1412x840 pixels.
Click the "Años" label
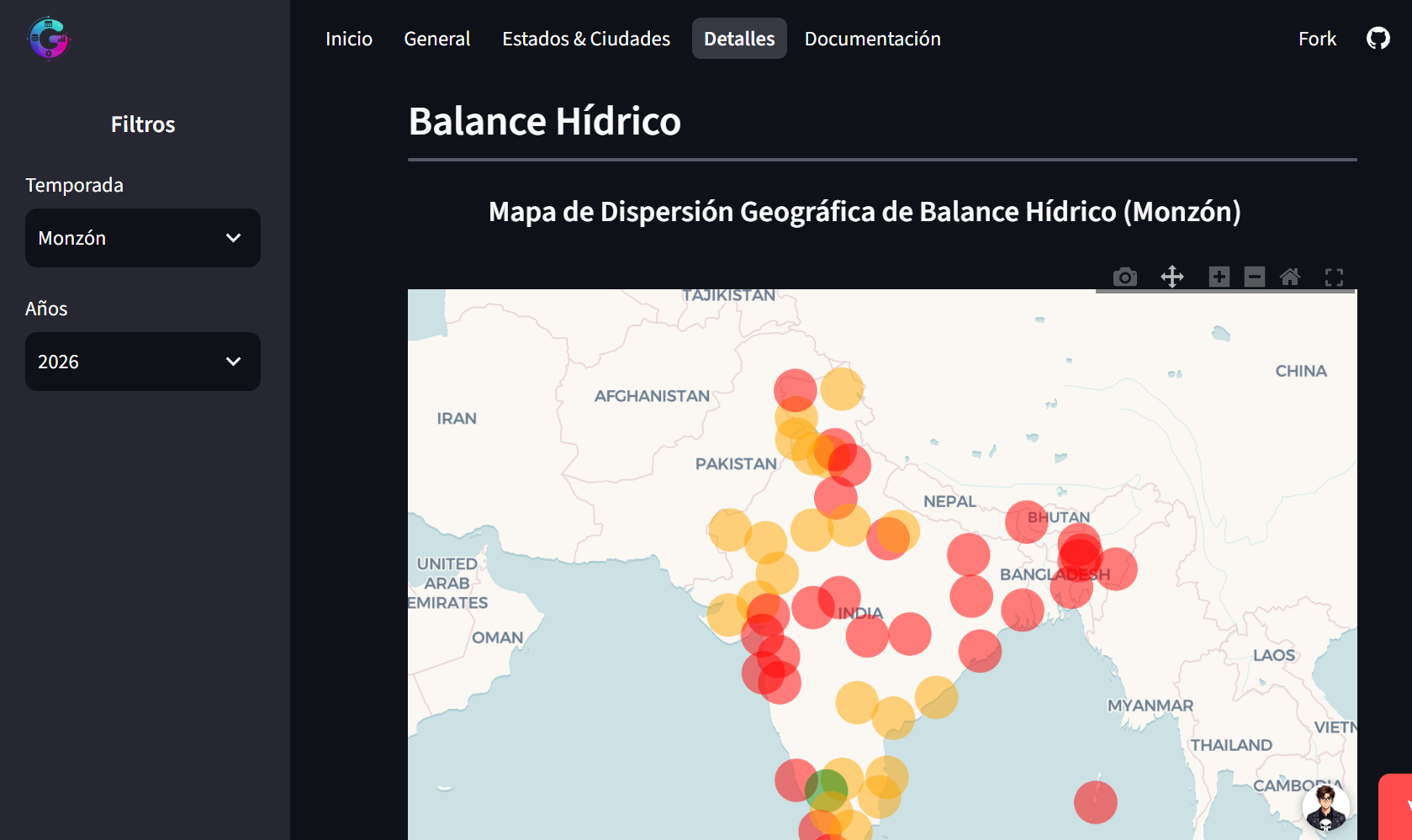pyautogui.click(x=46, y=309)
